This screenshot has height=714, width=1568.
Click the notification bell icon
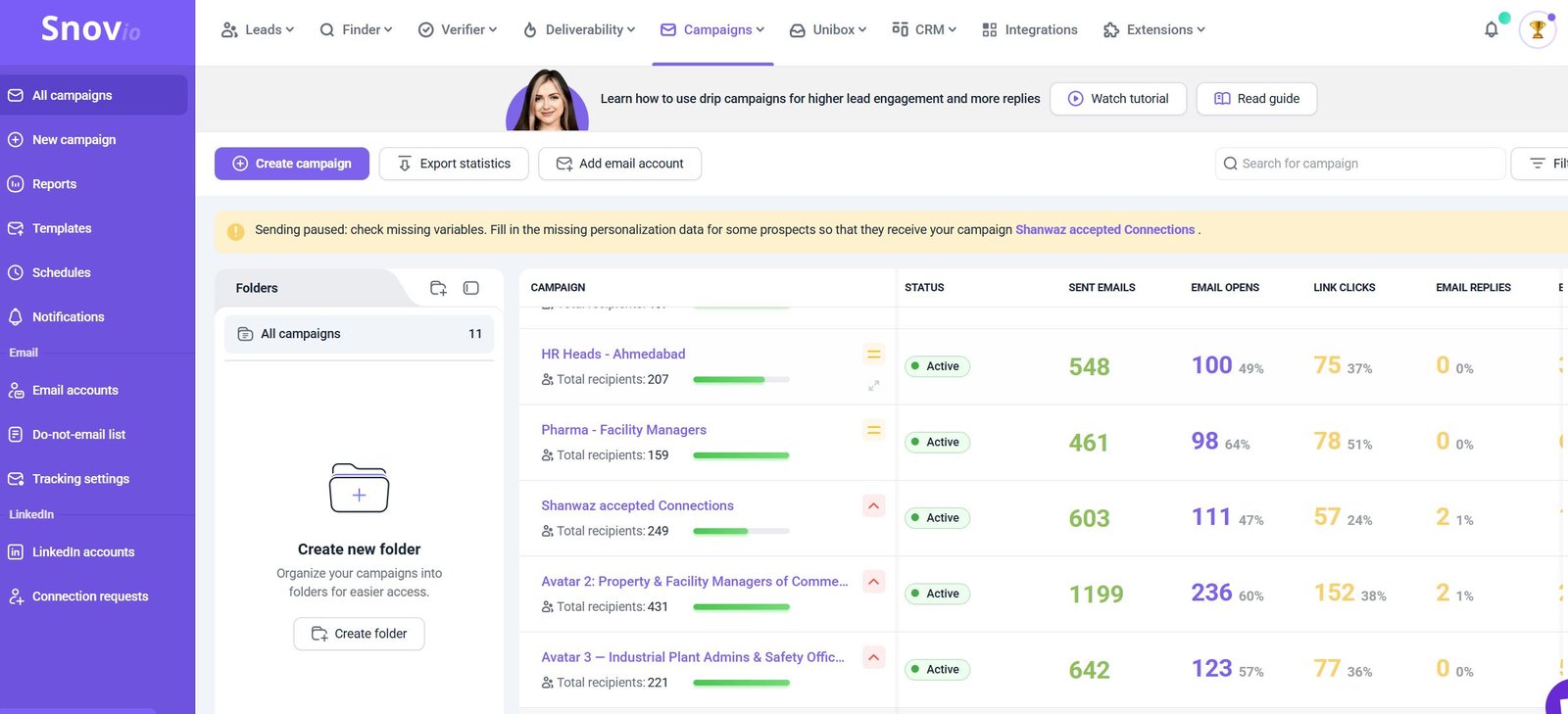tap(1491, 29)
